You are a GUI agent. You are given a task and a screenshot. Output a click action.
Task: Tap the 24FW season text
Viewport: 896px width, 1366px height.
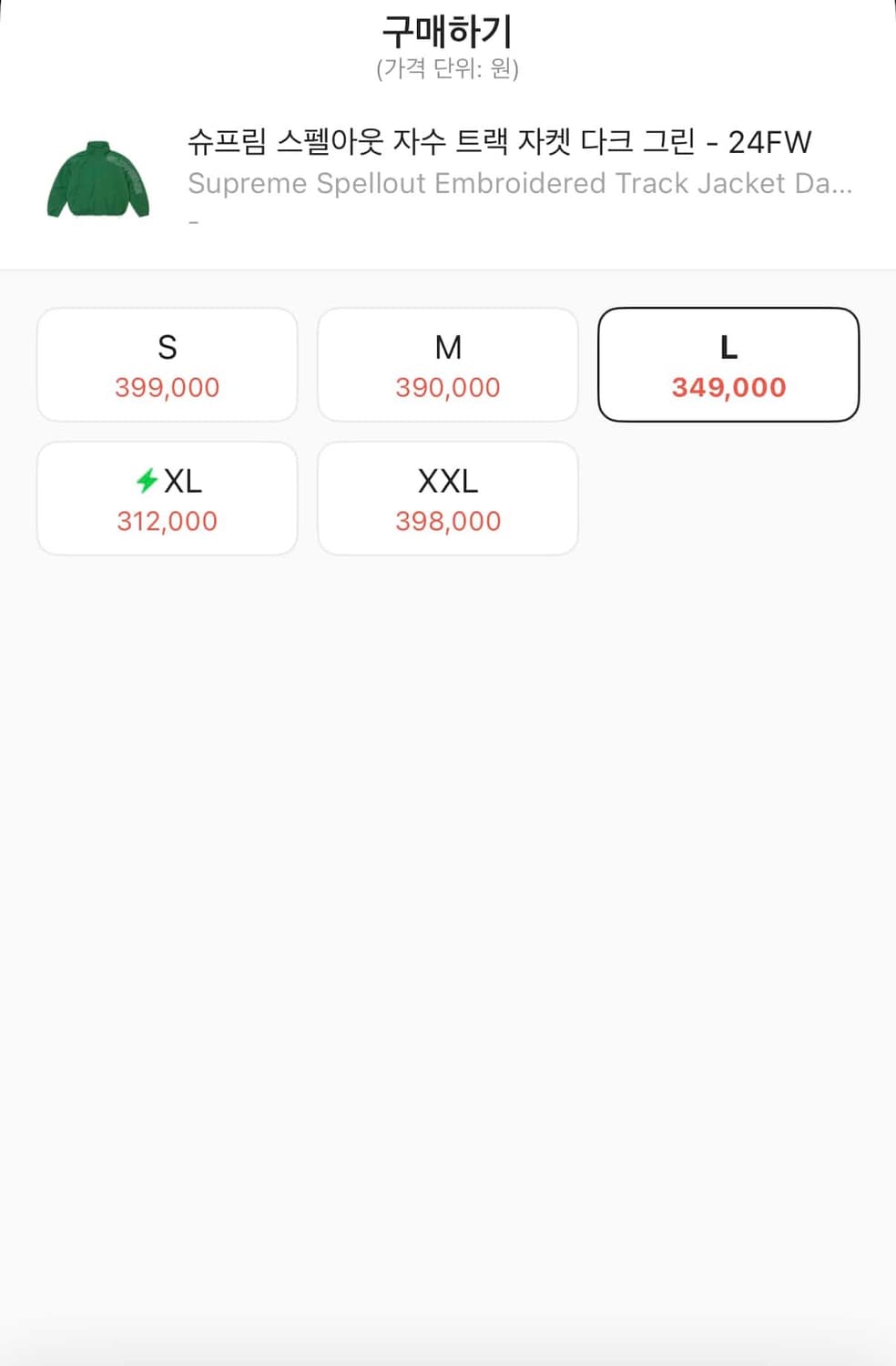(x=769, y=142)
